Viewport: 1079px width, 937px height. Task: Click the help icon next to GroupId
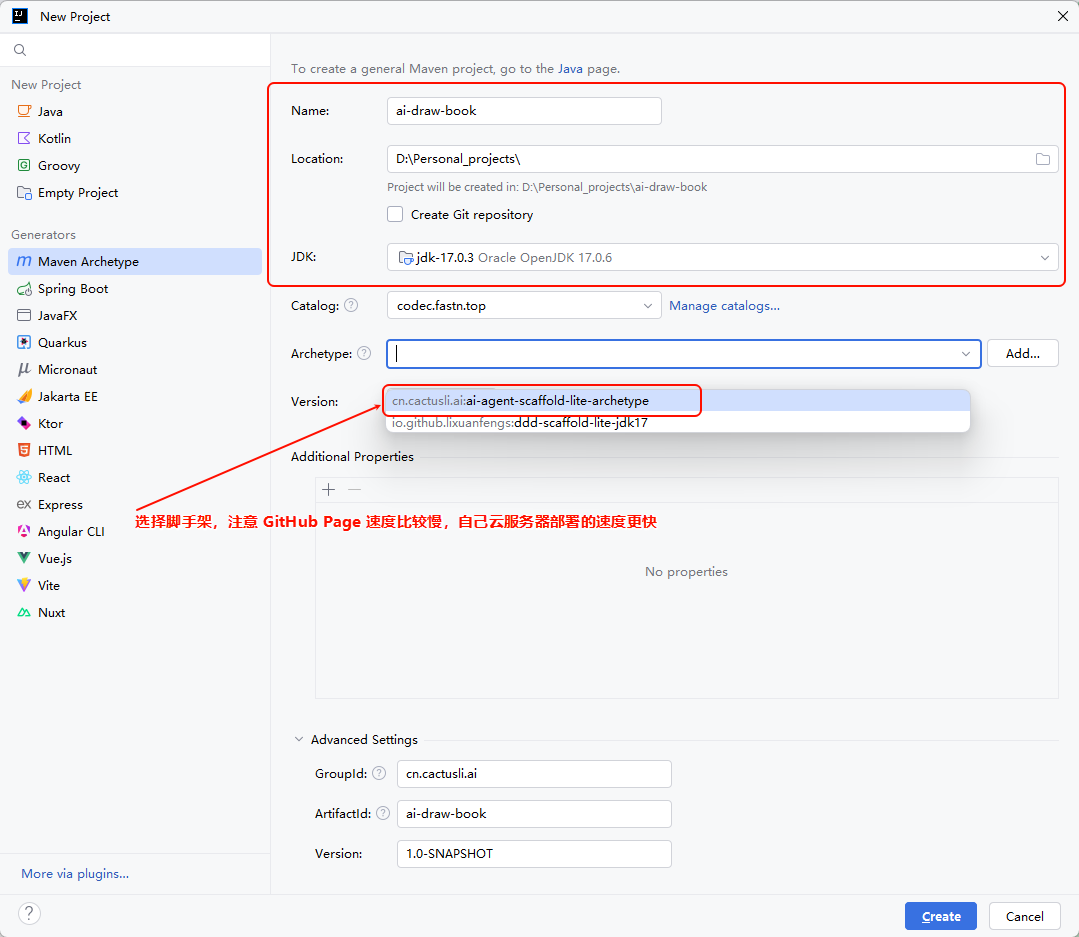379,773
